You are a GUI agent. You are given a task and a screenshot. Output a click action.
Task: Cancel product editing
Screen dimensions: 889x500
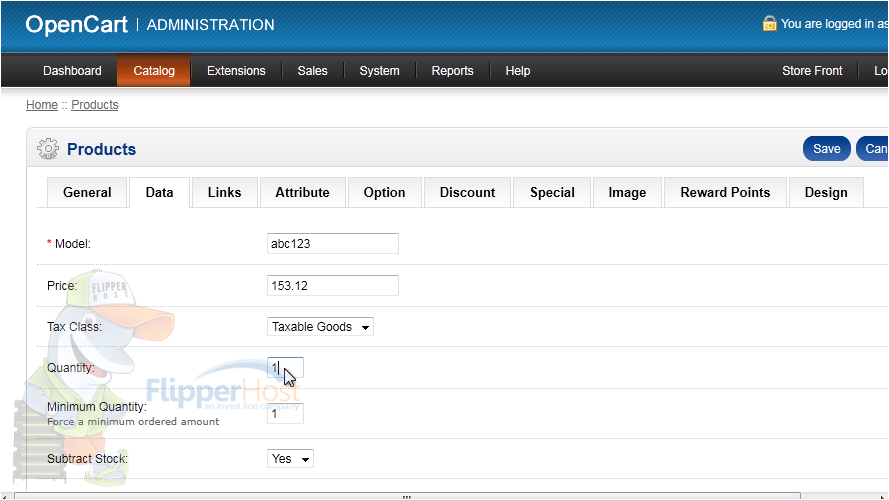coord(873,149)
